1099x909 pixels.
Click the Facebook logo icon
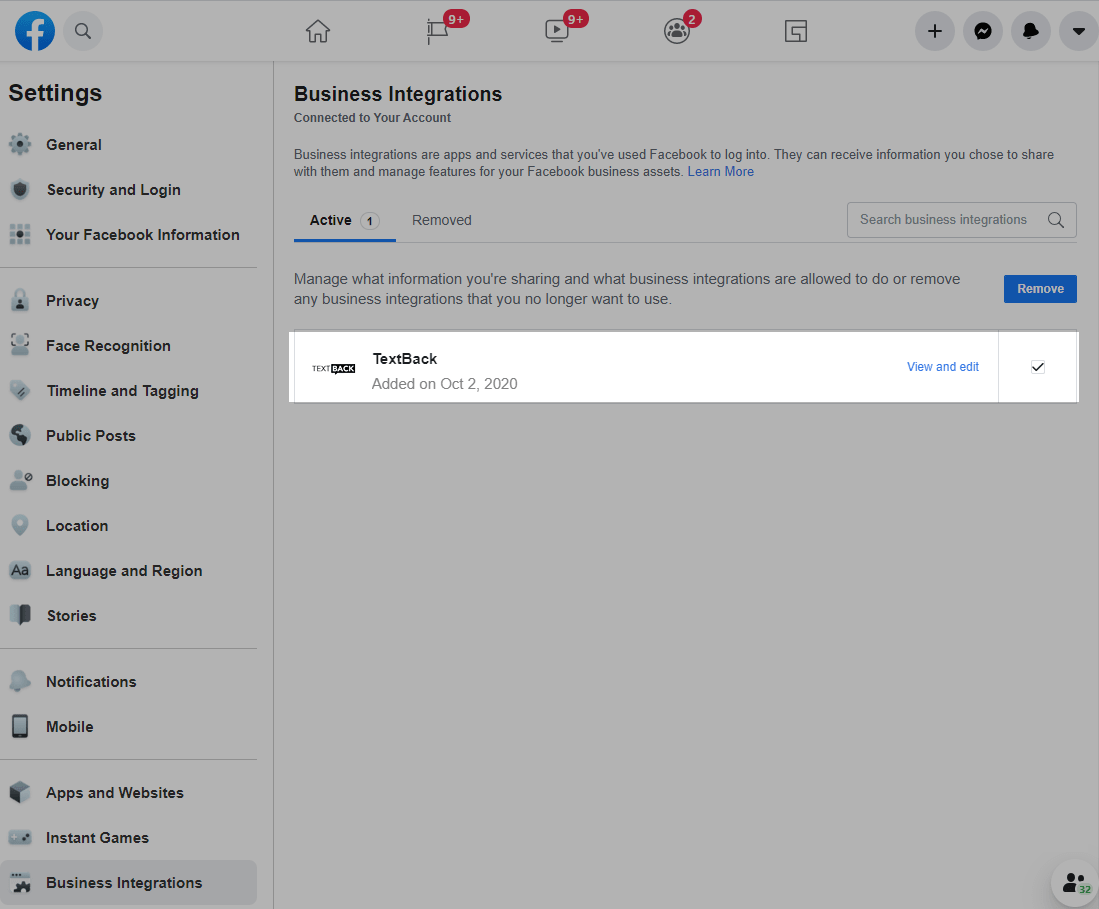35,31
